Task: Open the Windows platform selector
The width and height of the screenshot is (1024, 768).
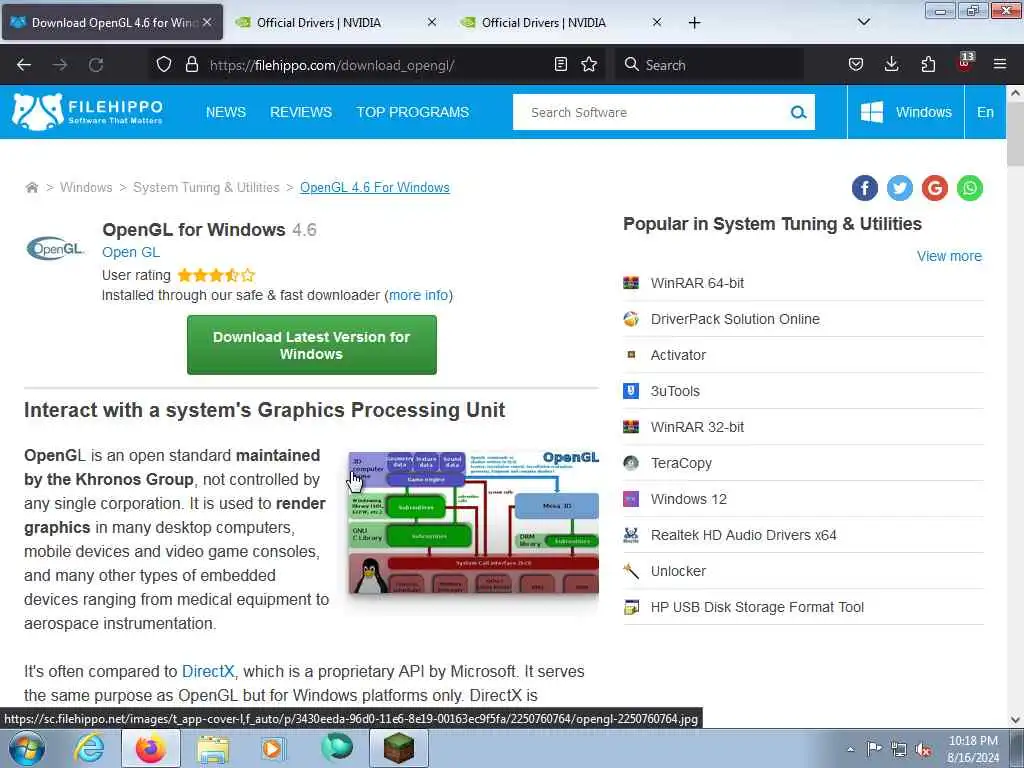Action: point(906,112)
